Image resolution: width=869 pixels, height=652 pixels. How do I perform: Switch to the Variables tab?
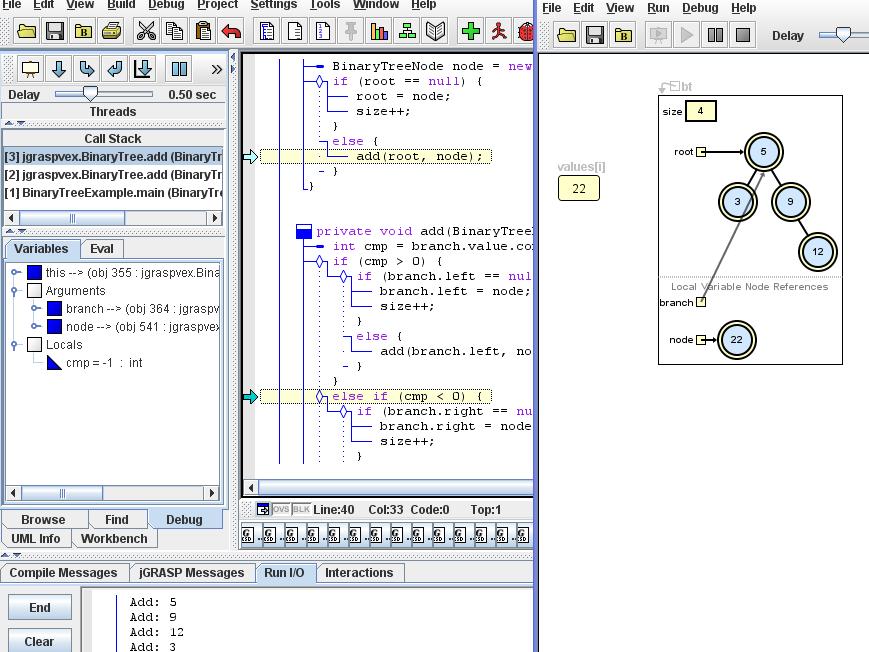pos(42,249)
